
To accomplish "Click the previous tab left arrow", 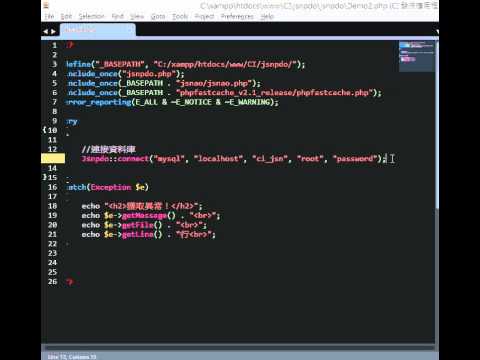I will coord(46,31).
